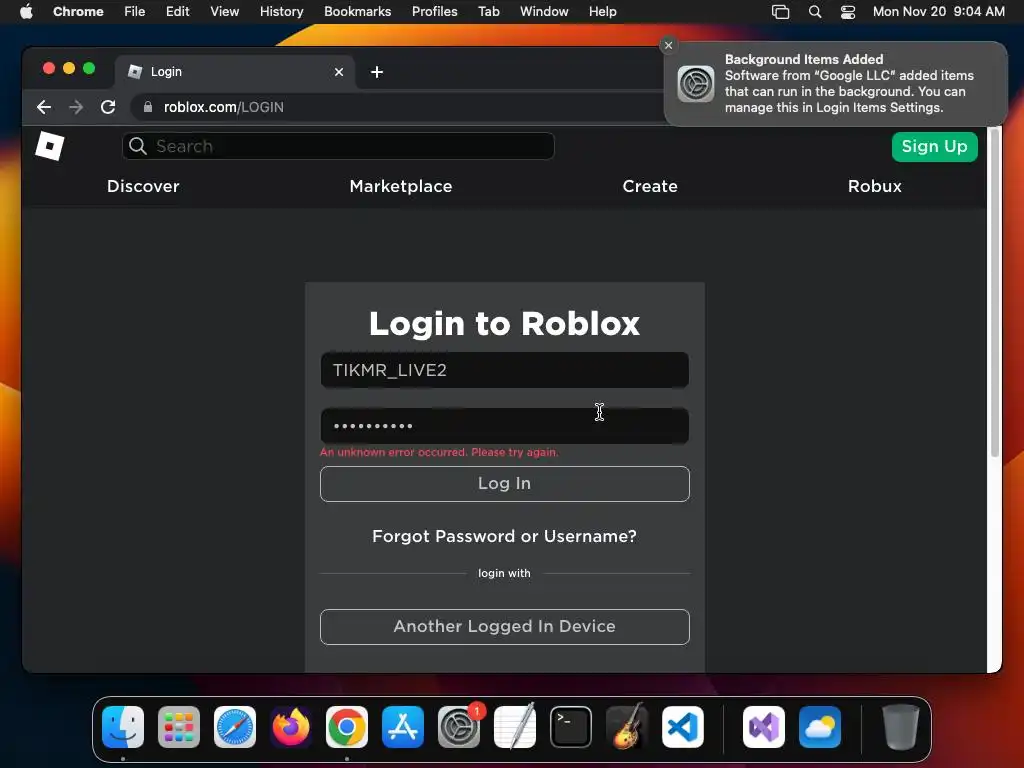Select the Login browser tab
This screenshot has width=1024, height=768.
click(x=235, y=72)
